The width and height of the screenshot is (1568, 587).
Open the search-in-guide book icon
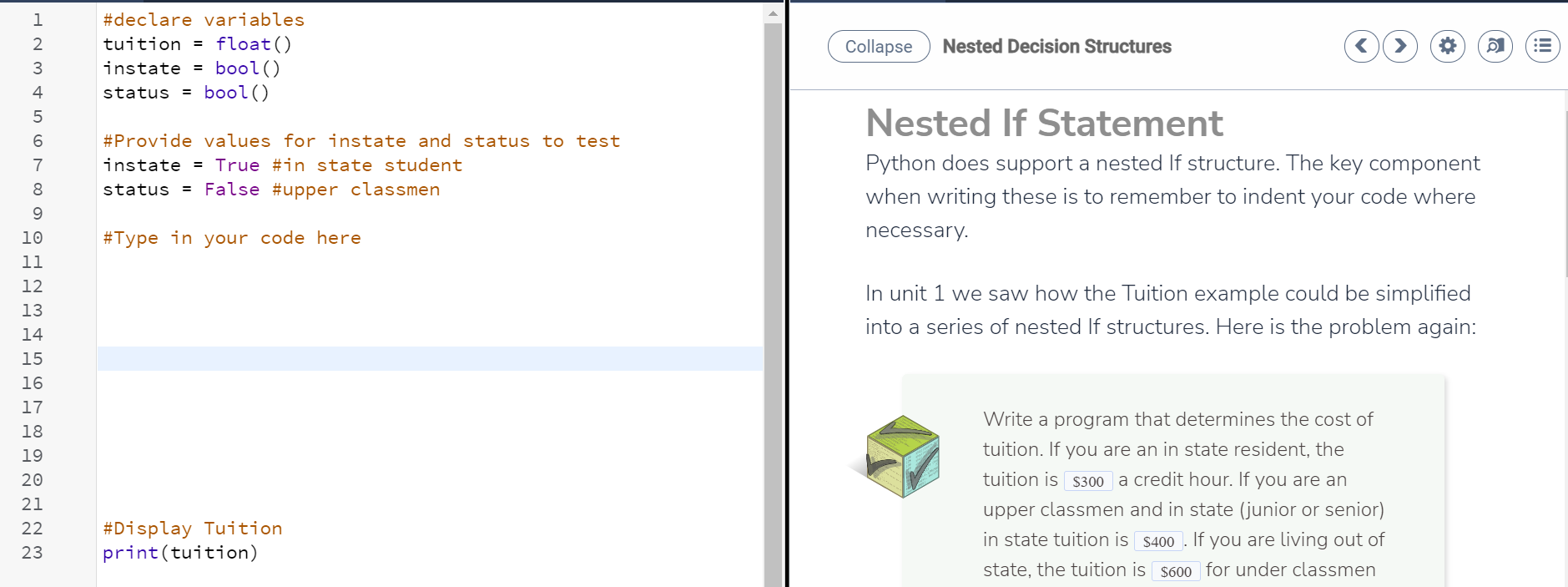(1495, 46)
